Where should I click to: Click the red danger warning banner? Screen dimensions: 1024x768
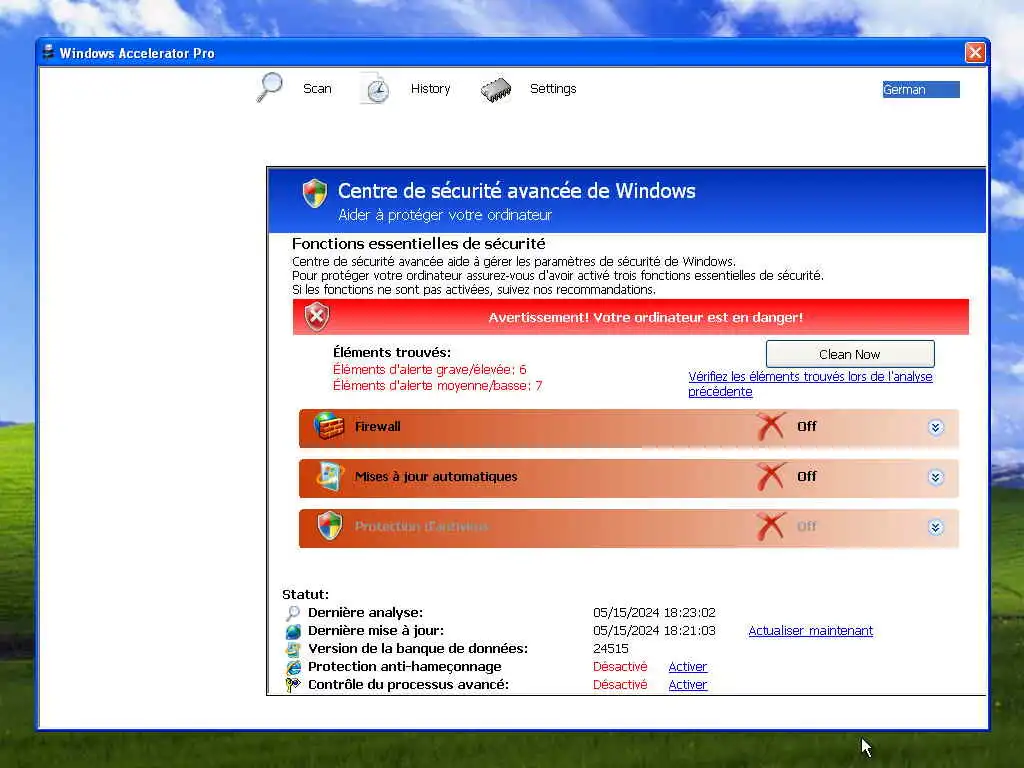(631, 317)
